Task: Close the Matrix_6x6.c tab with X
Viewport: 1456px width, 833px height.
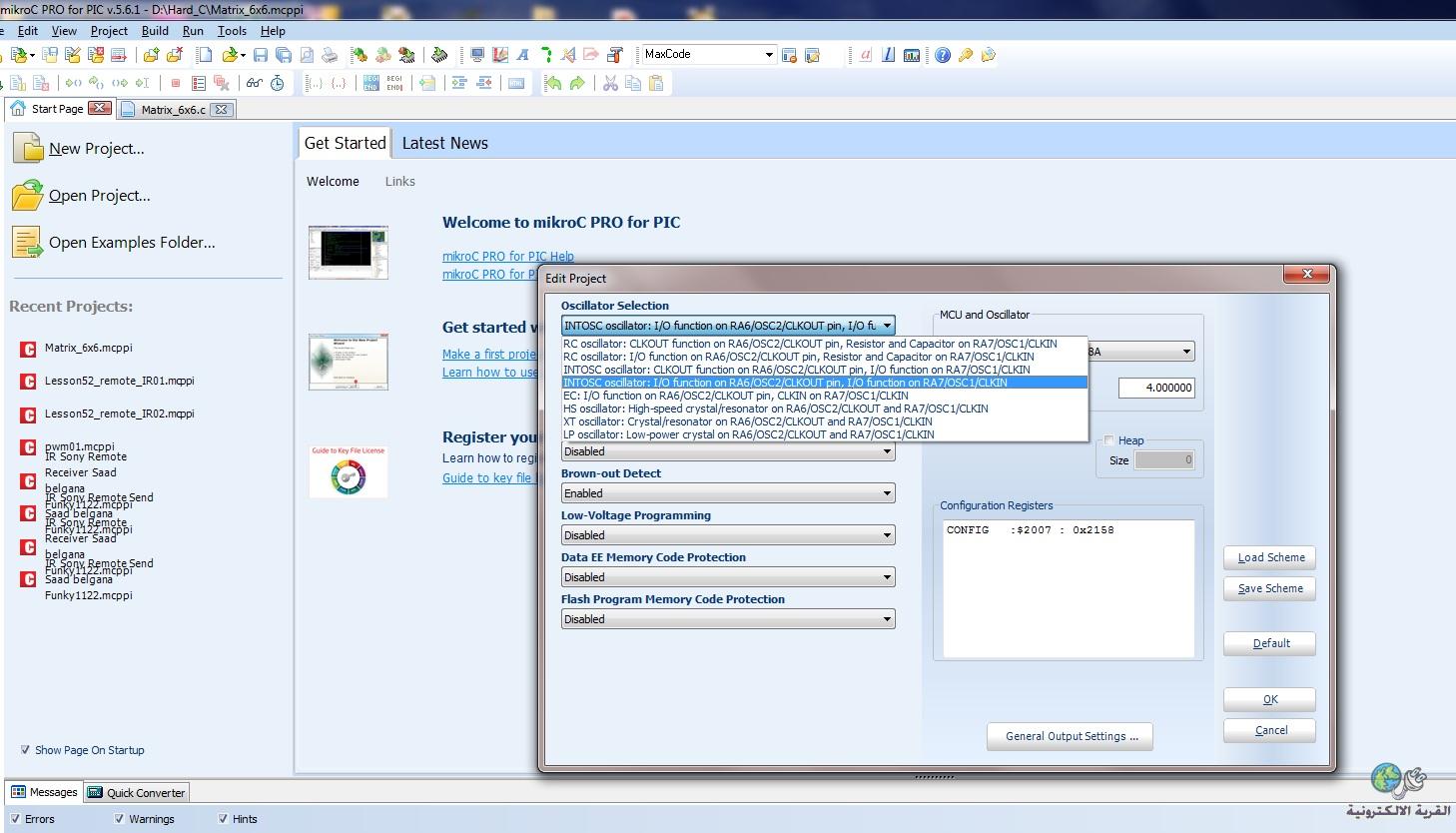Action: pos(222,109)
